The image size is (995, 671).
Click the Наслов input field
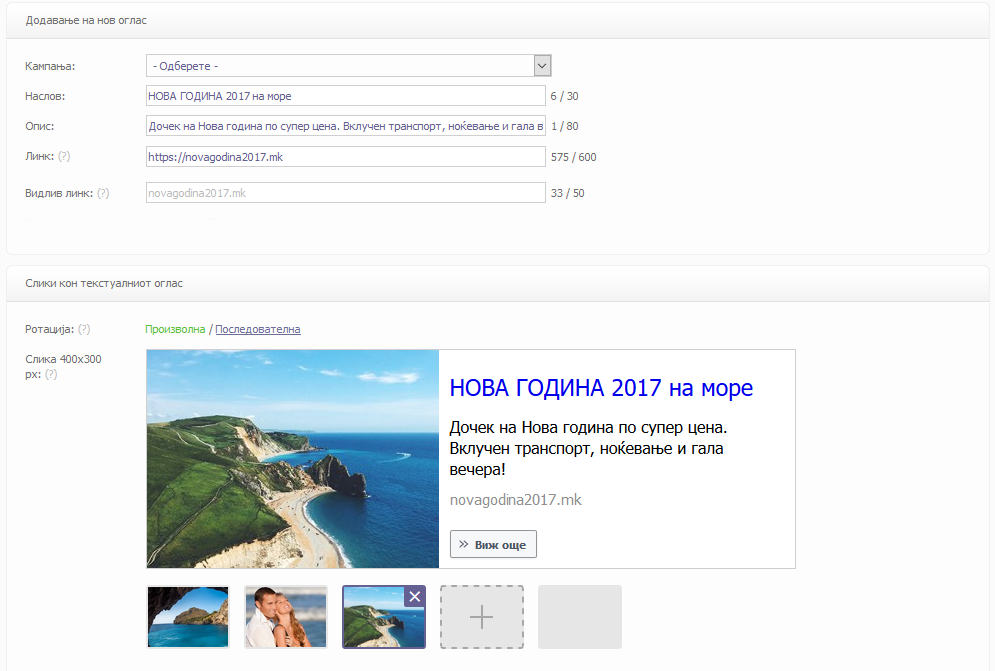[x=346, y=96]
